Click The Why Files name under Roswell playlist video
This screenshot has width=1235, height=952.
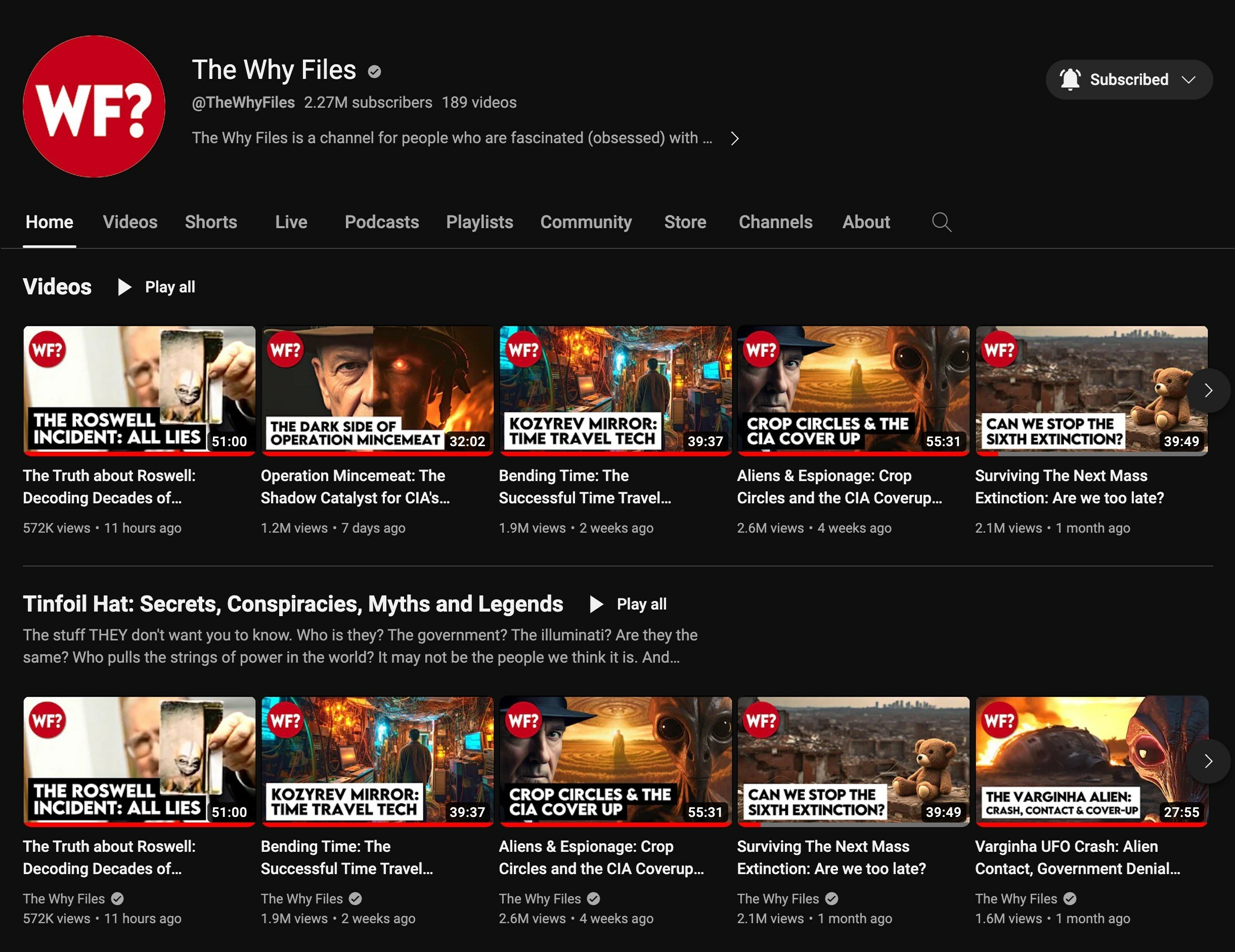[x=64, y=899]
